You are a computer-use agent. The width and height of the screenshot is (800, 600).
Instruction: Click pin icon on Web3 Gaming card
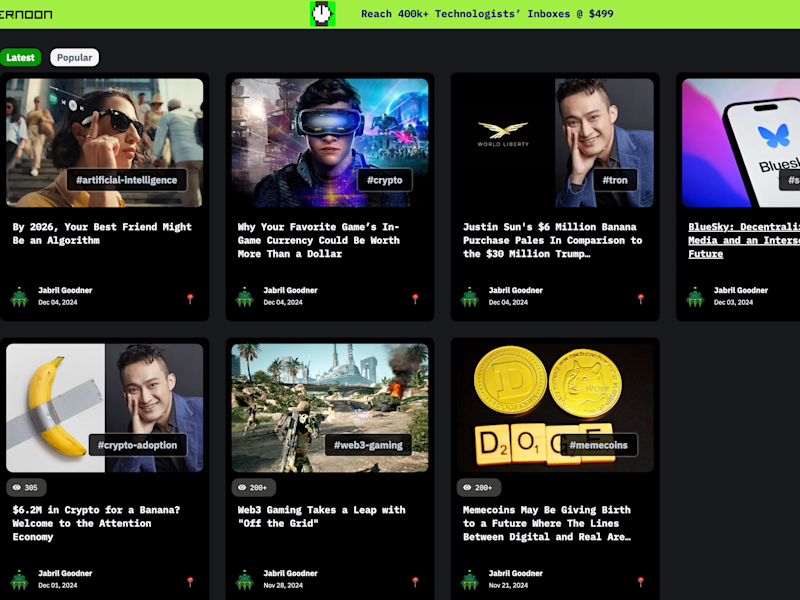click(415, 582)
